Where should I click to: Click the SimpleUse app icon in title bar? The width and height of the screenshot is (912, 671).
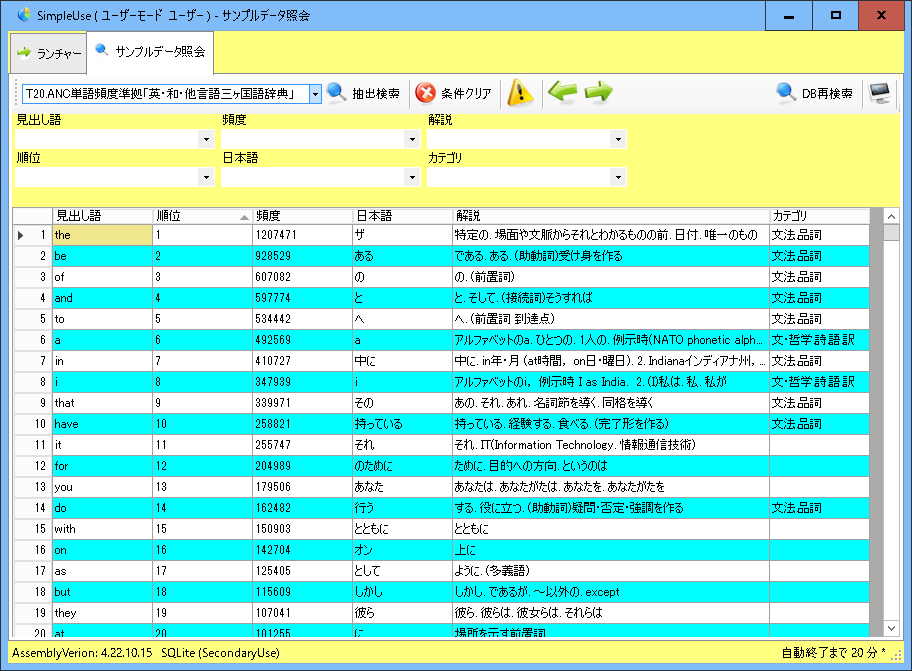[x=24, y=15]
